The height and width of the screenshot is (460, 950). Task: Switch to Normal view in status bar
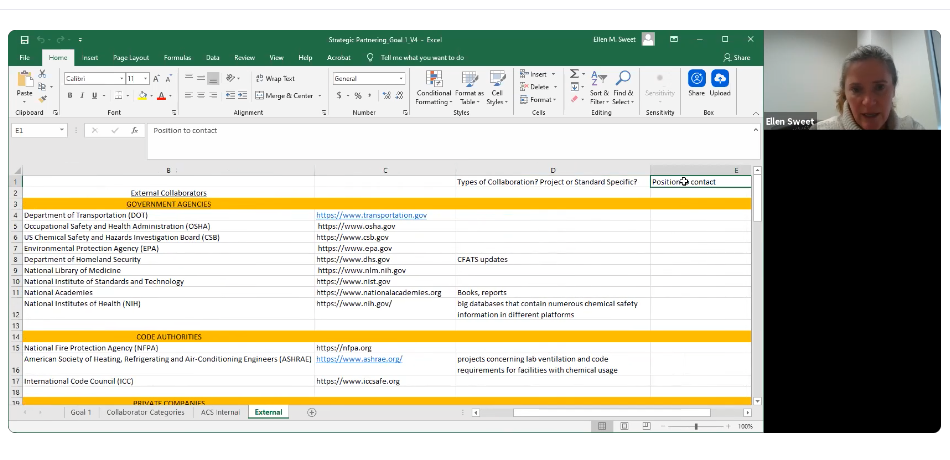(x=602, y=427)
